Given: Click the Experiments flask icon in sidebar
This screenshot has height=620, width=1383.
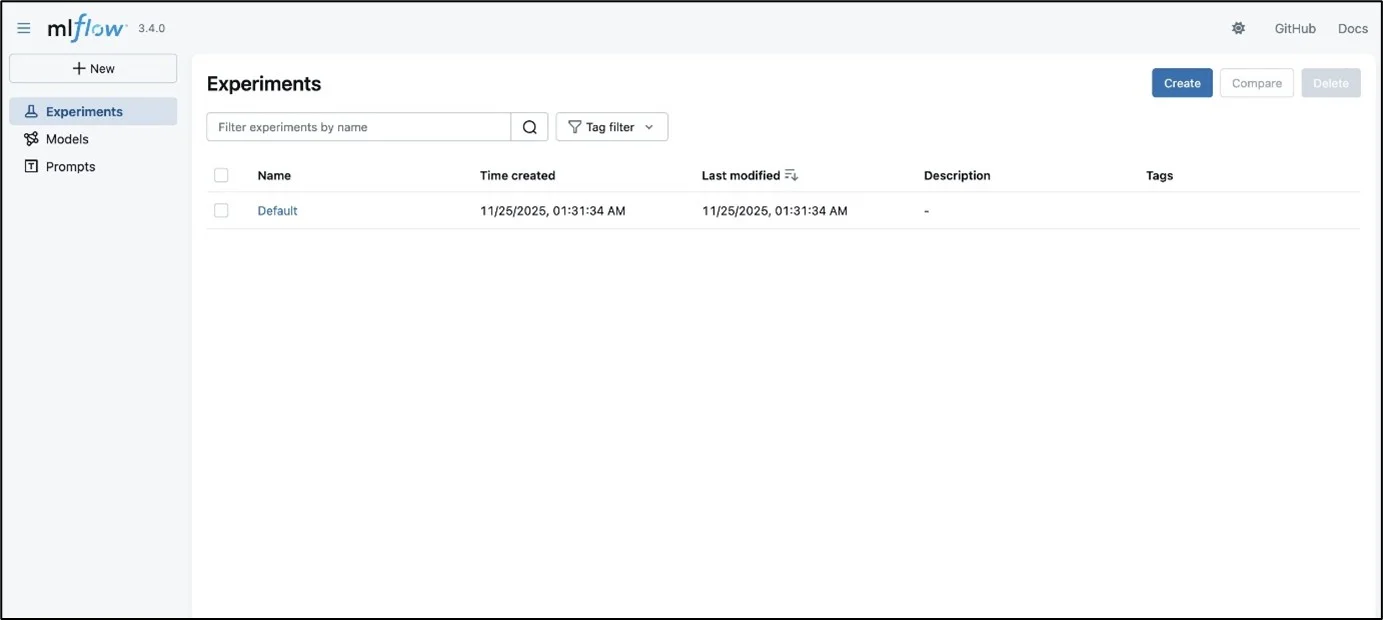Looking at the screenshot, I should (31, 112).
